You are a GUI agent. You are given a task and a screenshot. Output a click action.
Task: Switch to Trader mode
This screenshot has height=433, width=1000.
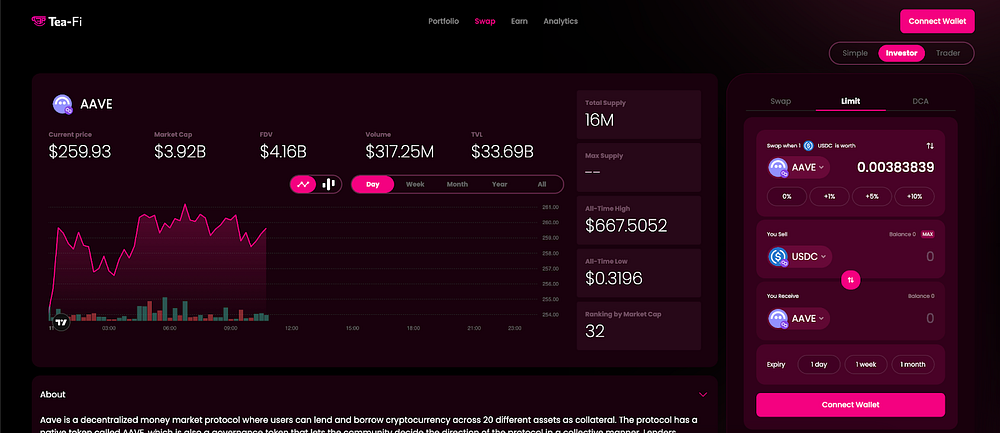tap(948, 54)
